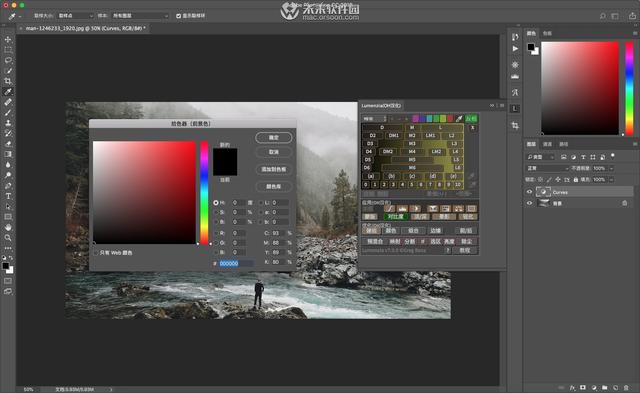Viewport: 640px width, 393px height.
Task: Open the layer blend mode dropdown
Action: pyautogui.click(x=547, y=169)
